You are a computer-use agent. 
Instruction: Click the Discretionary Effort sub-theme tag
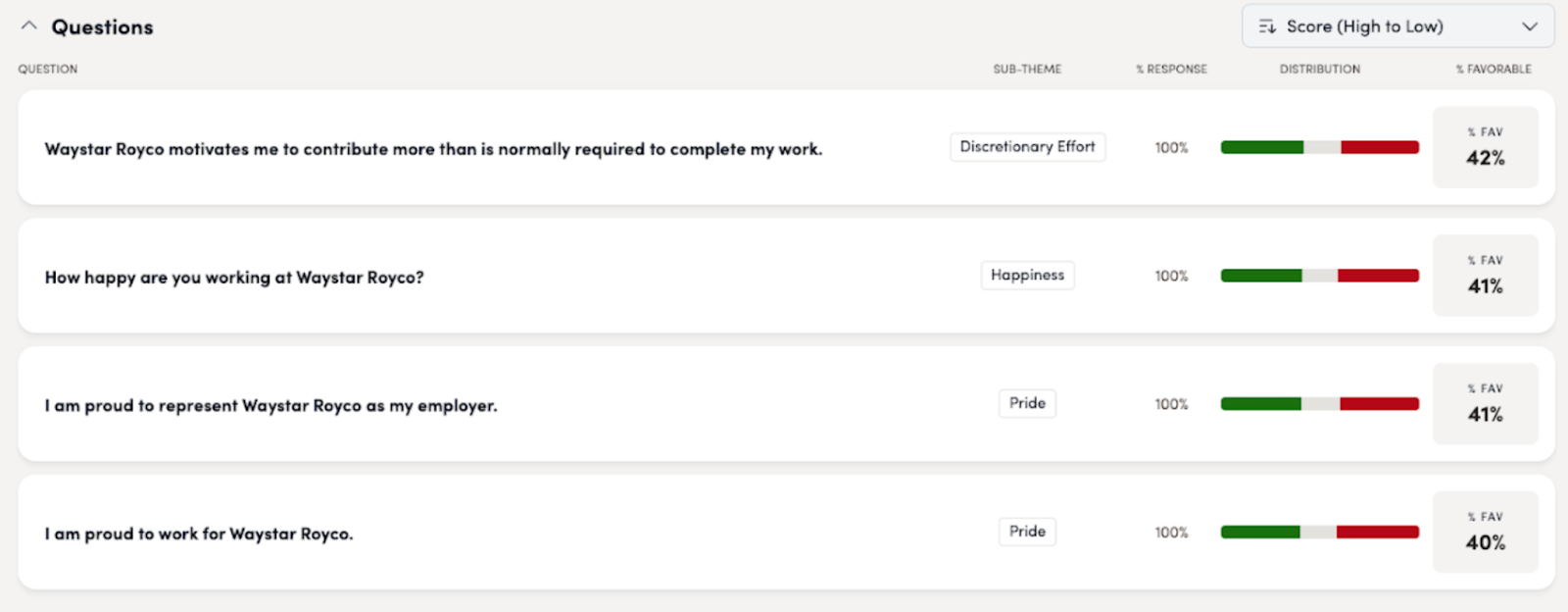(1027, 147)
